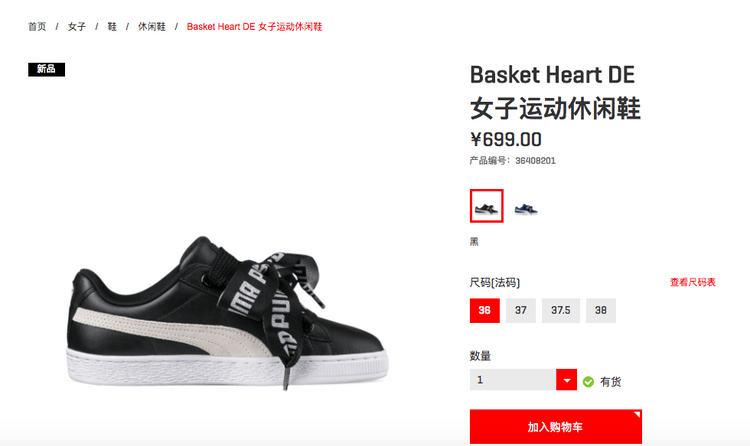Expand the red quantity dropdown arrow

tap(567, 380)
